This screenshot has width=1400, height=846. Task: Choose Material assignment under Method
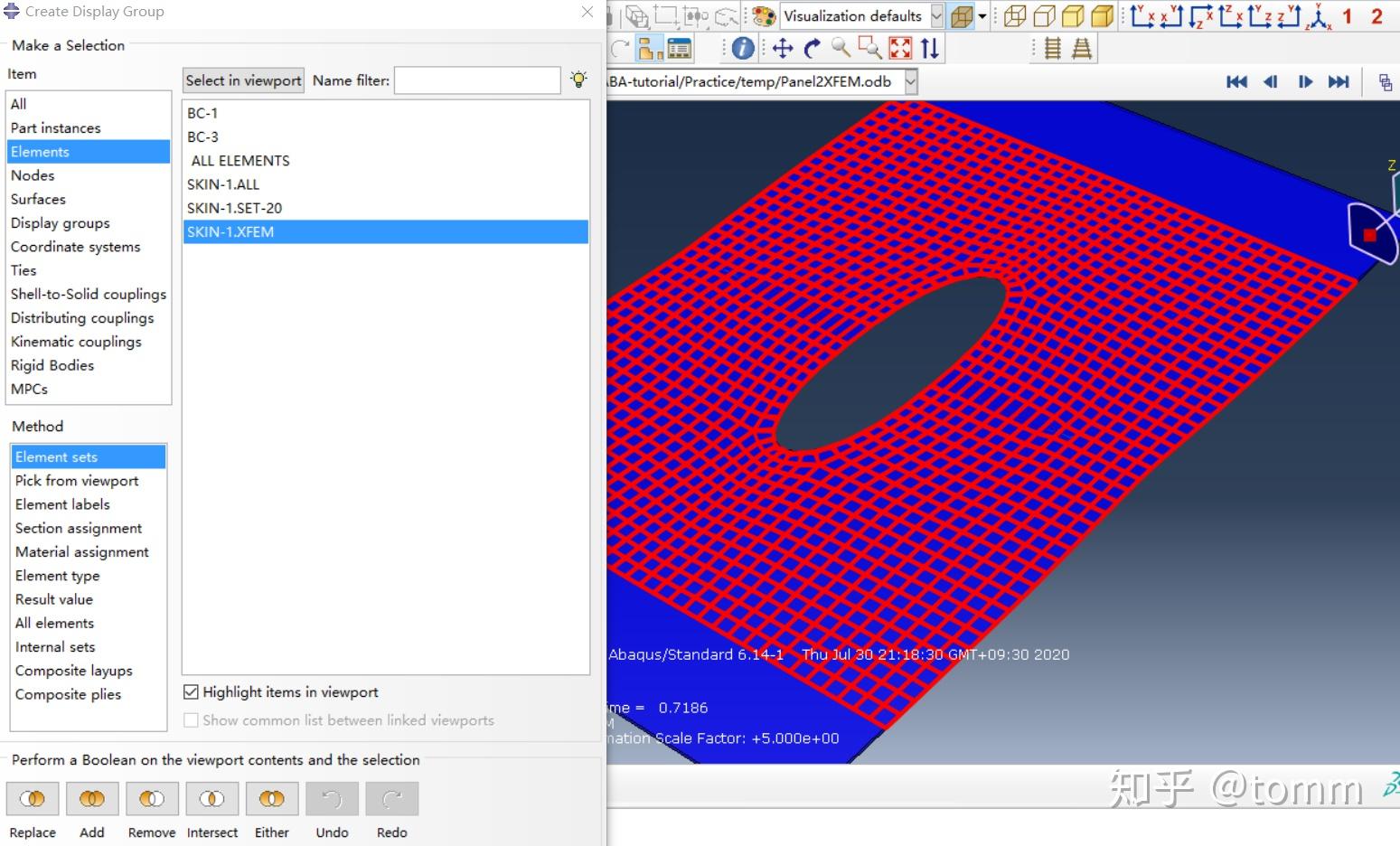82,551
